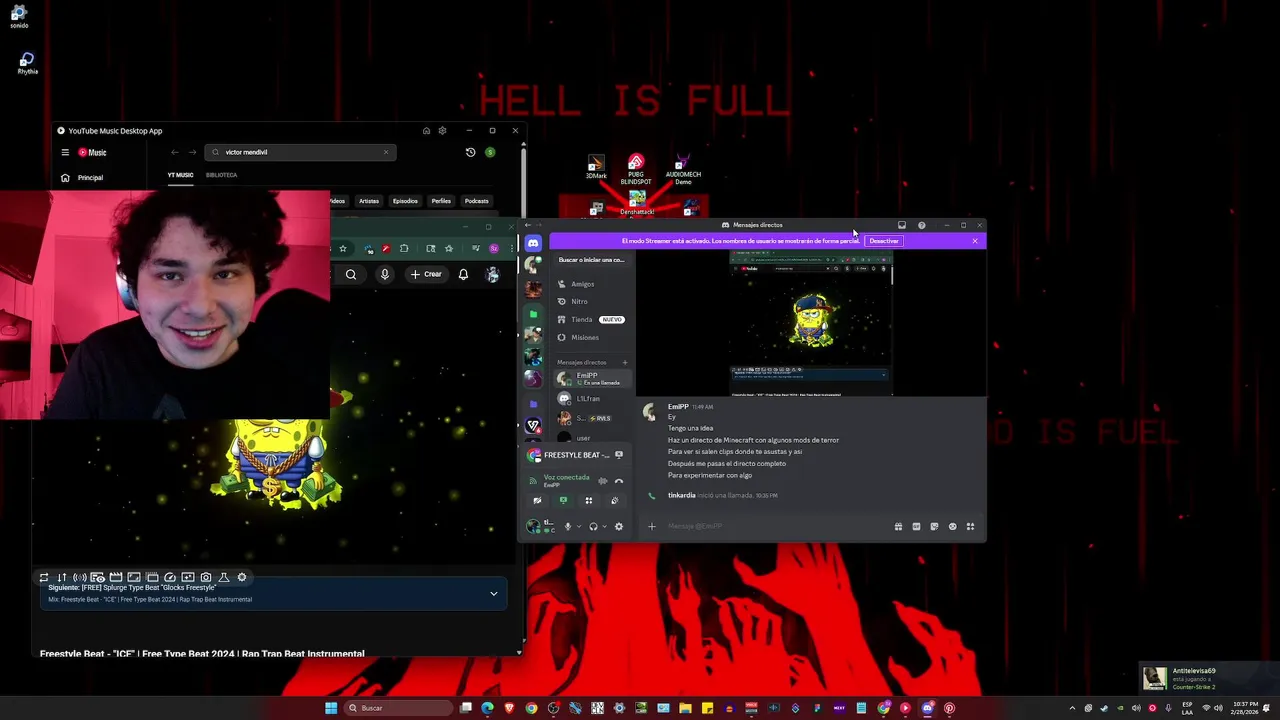
Task: Open YouTube Music history icon
Action: [470, 152]
